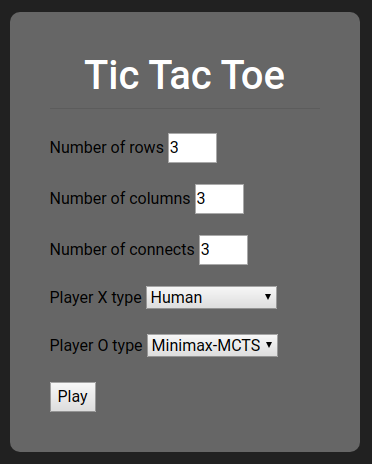Open the Player O type dropdown
Image resolution: width=372 pixels, height=464 pixels.
212,345
